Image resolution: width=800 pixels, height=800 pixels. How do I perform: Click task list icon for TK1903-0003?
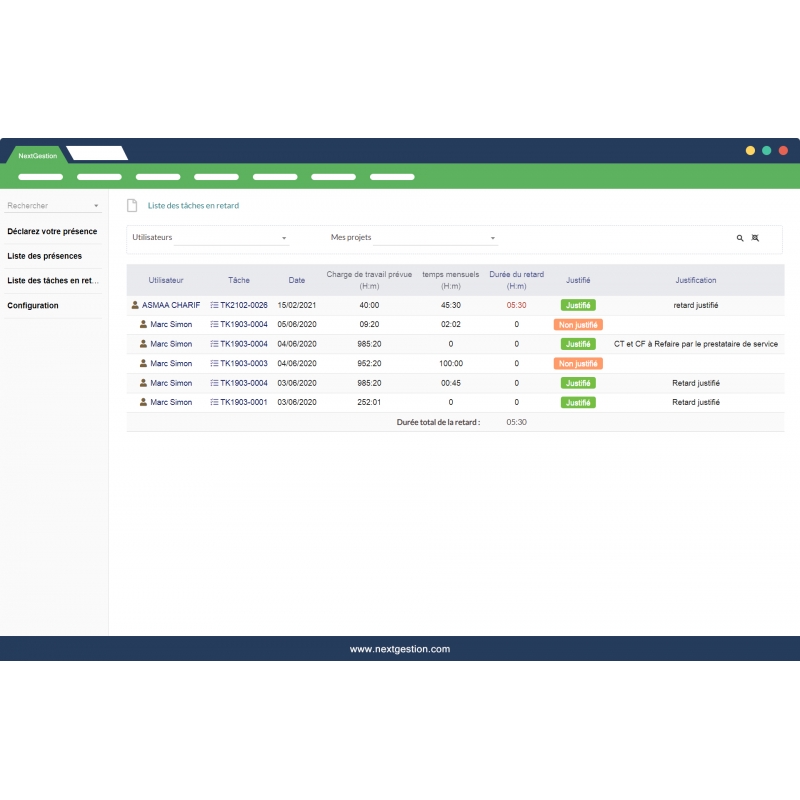(214, 364)
